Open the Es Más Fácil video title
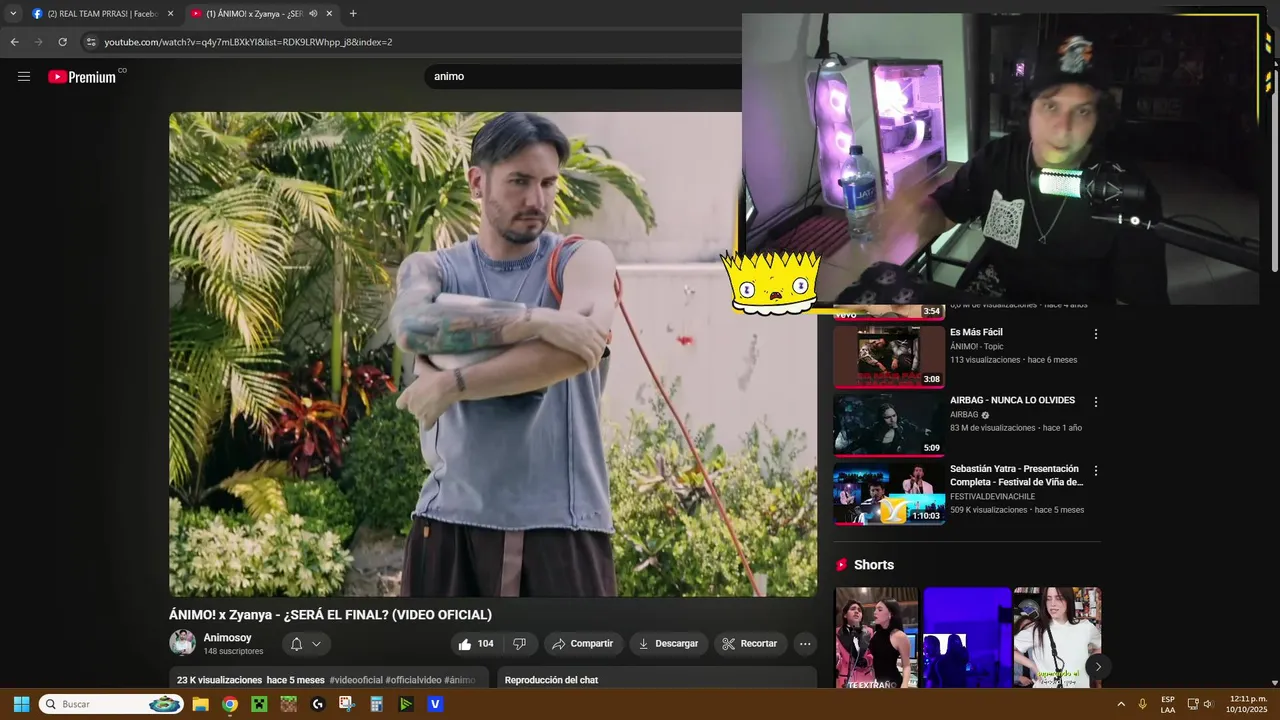This screenshot has height=720, width=1280. [x=976, y=332]
